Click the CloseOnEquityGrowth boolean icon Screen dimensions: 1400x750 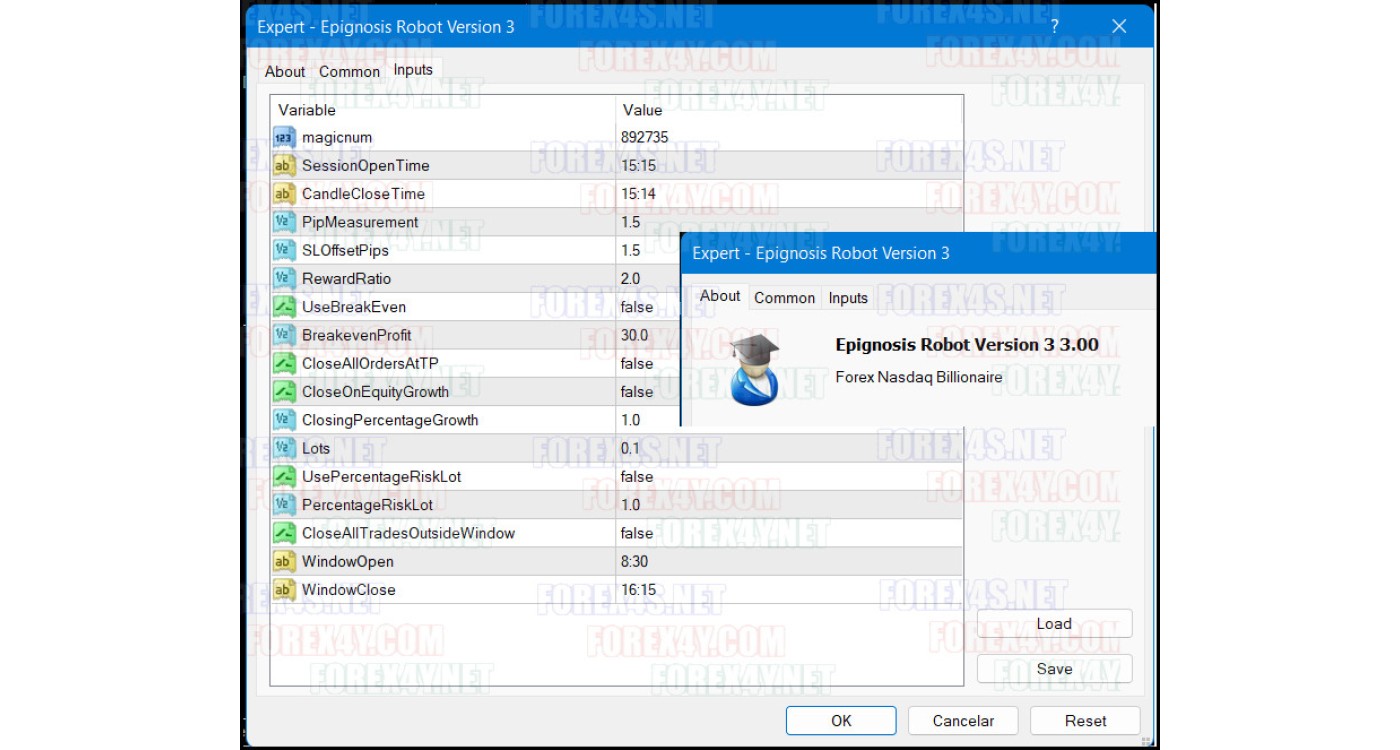284,392
